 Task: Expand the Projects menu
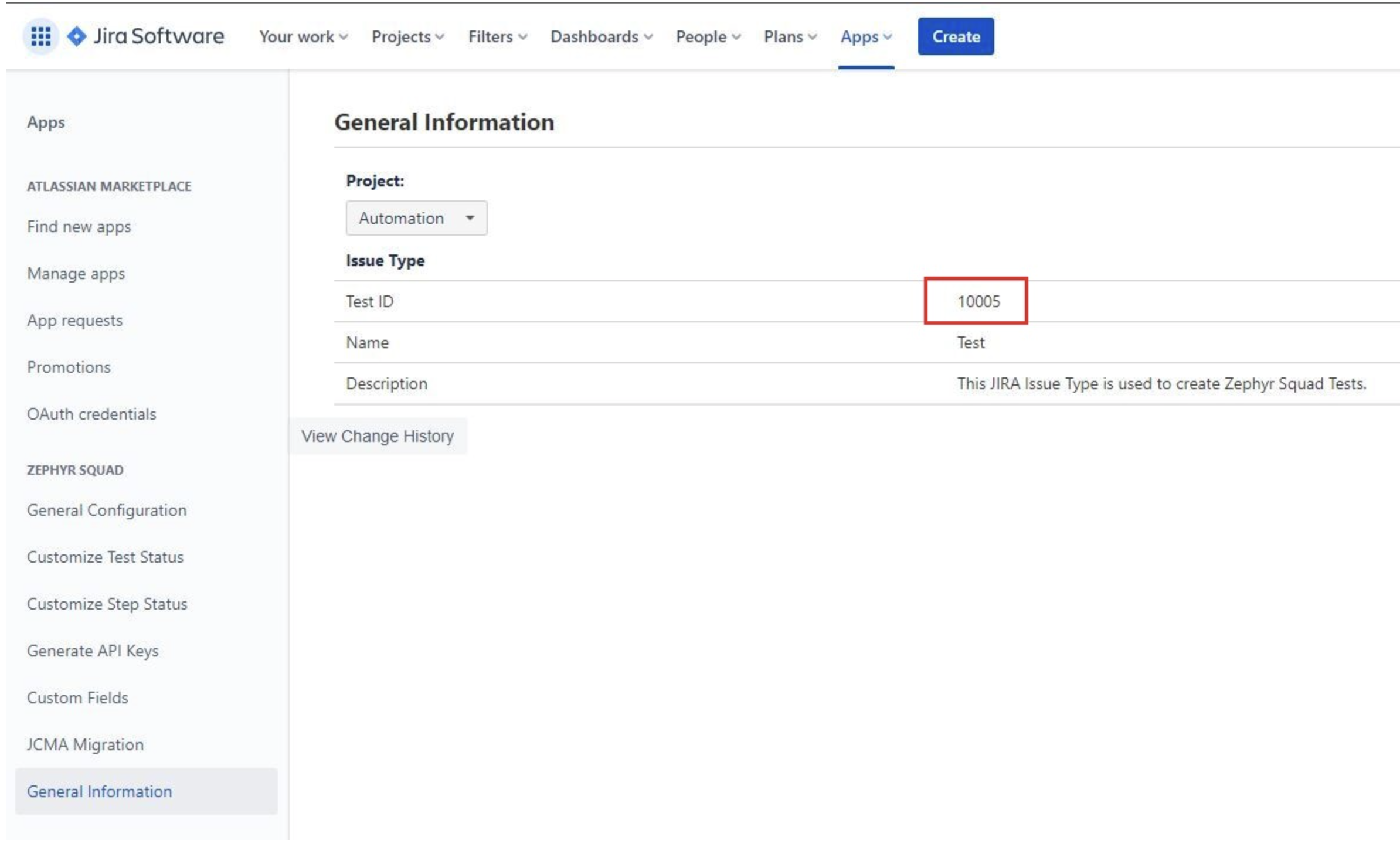click(406, 36)
